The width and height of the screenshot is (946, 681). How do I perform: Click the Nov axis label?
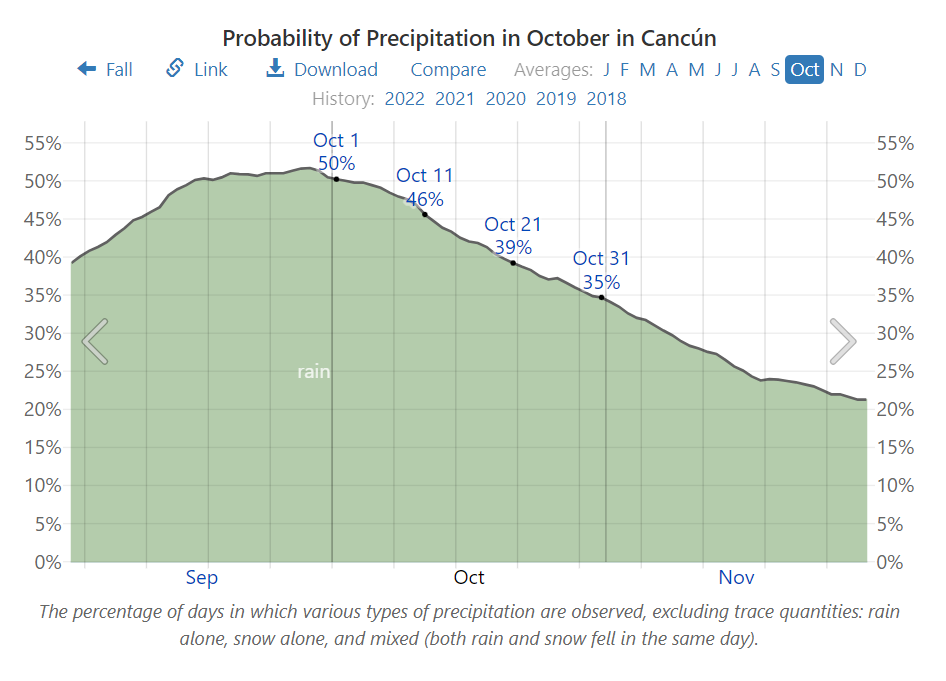pyautogui.click(x=736, y=577)
